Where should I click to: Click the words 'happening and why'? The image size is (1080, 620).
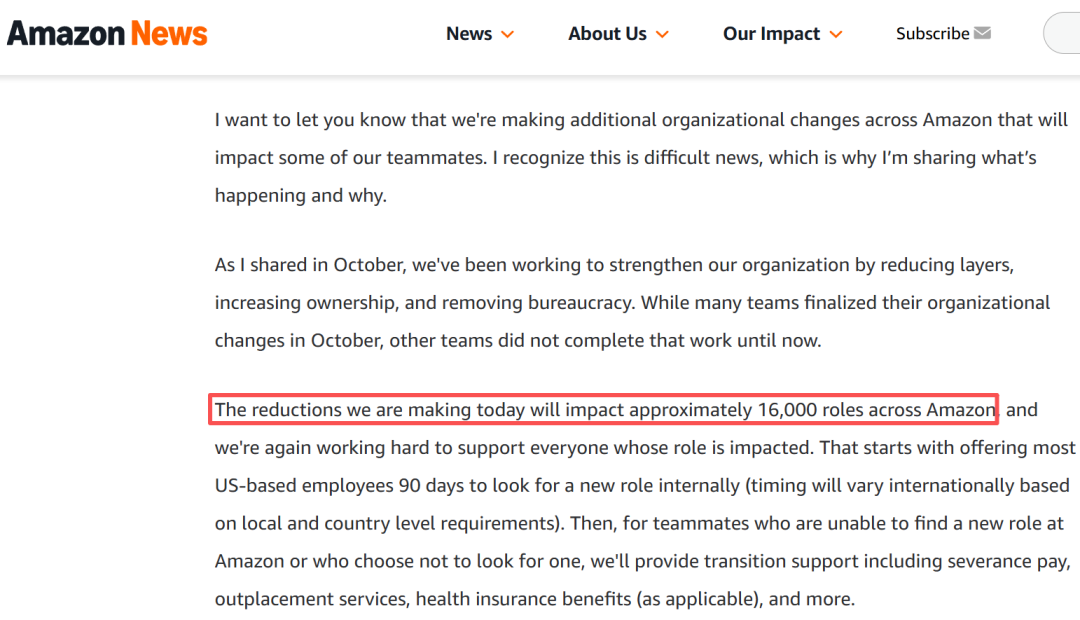(300, 196)
